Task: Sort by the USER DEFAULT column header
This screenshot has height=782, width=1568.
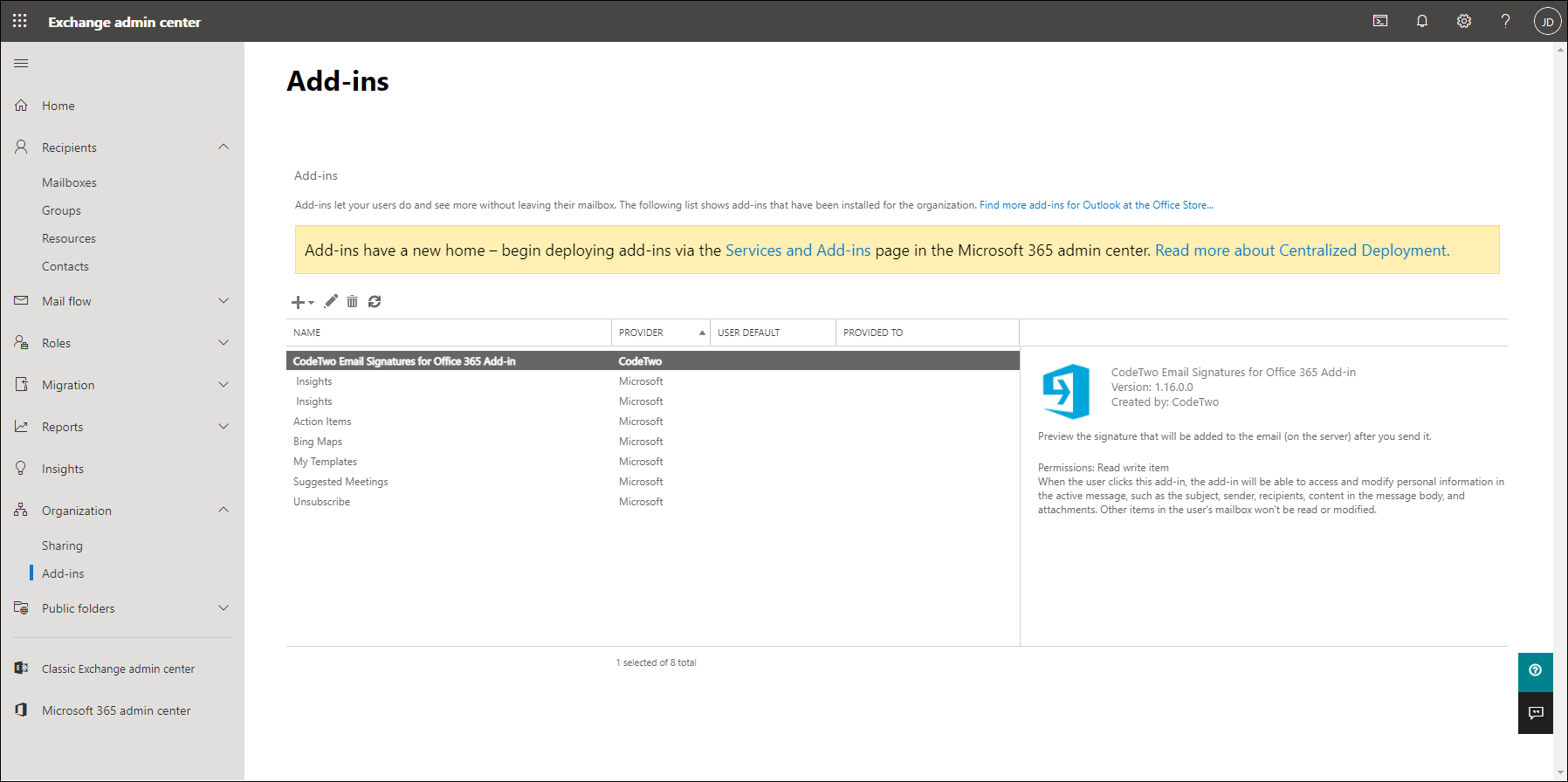Action: [773, 333]
